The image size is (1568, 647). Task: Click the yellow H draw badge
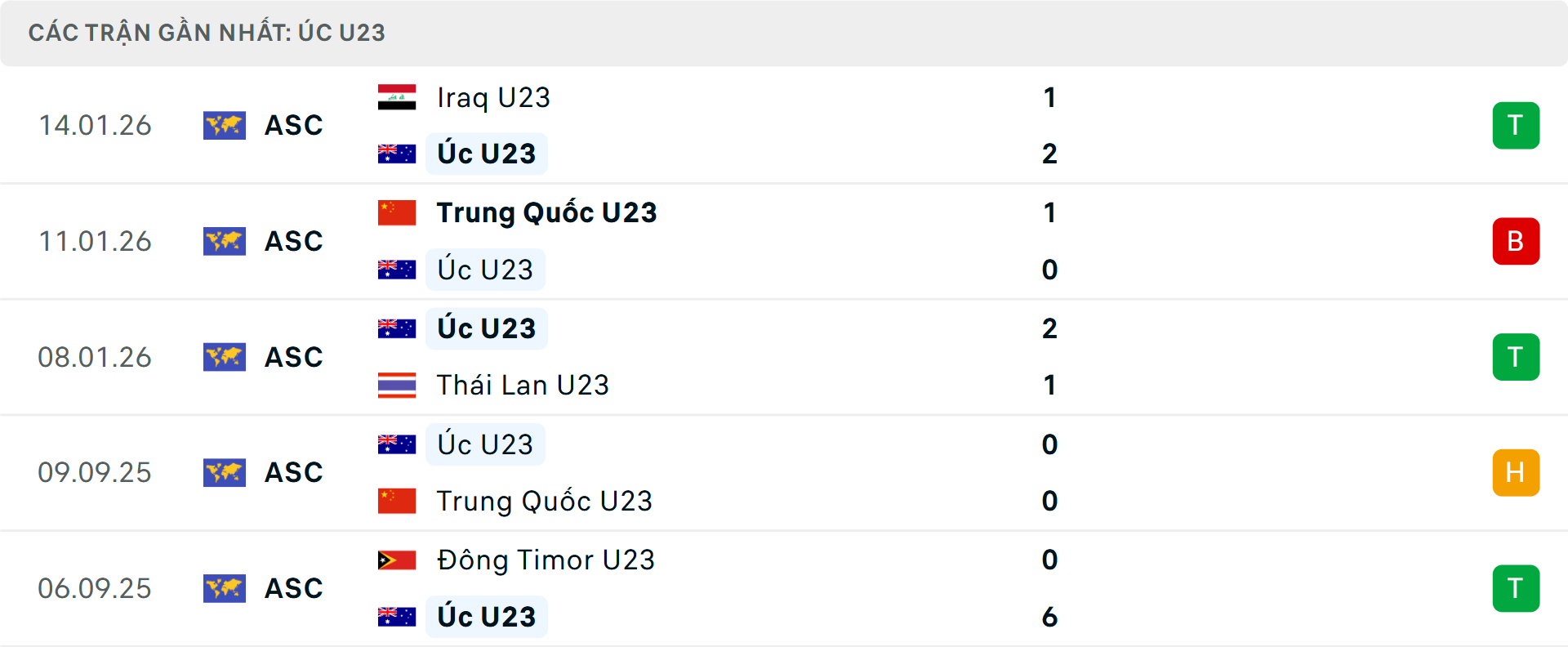click(1516, 472)
